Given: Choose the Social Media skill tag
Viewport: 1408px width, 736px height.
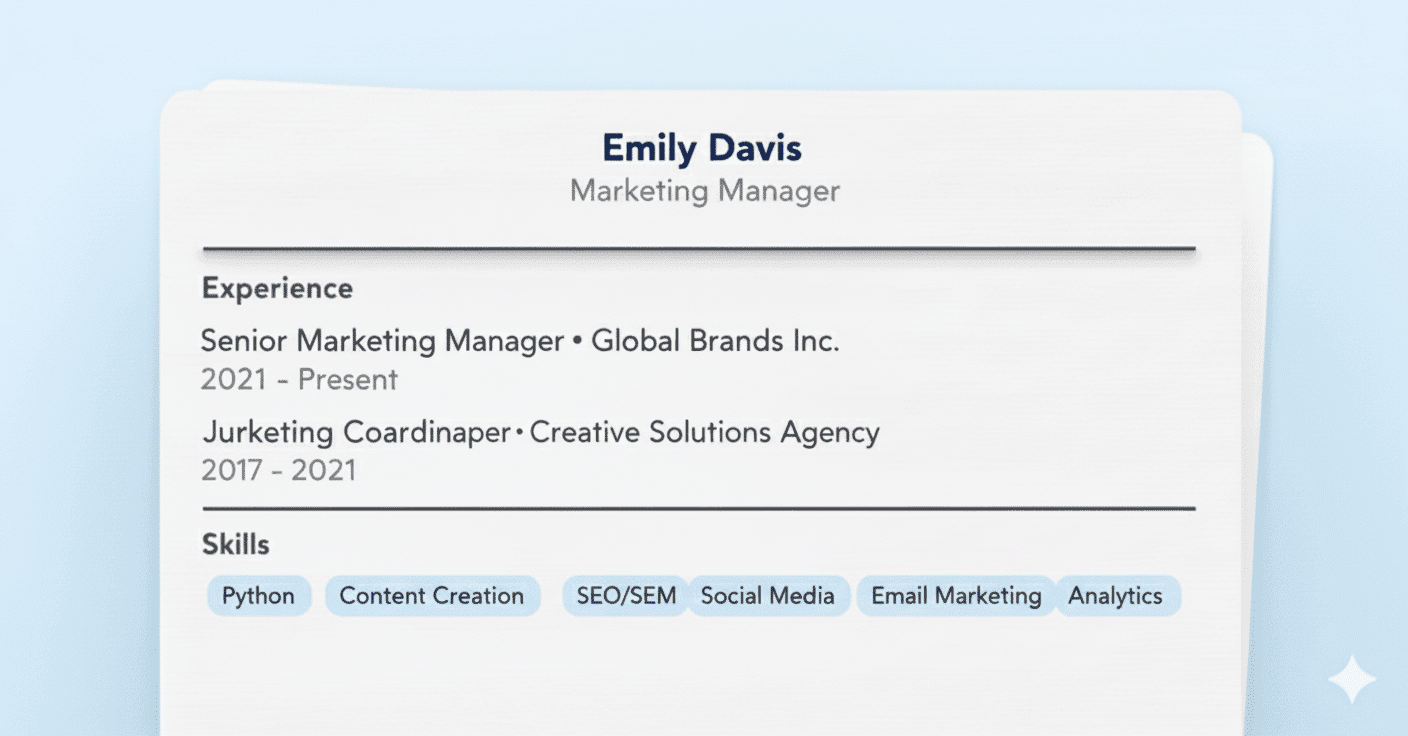Looking at the screenshot, I should [x=768, y=596].
